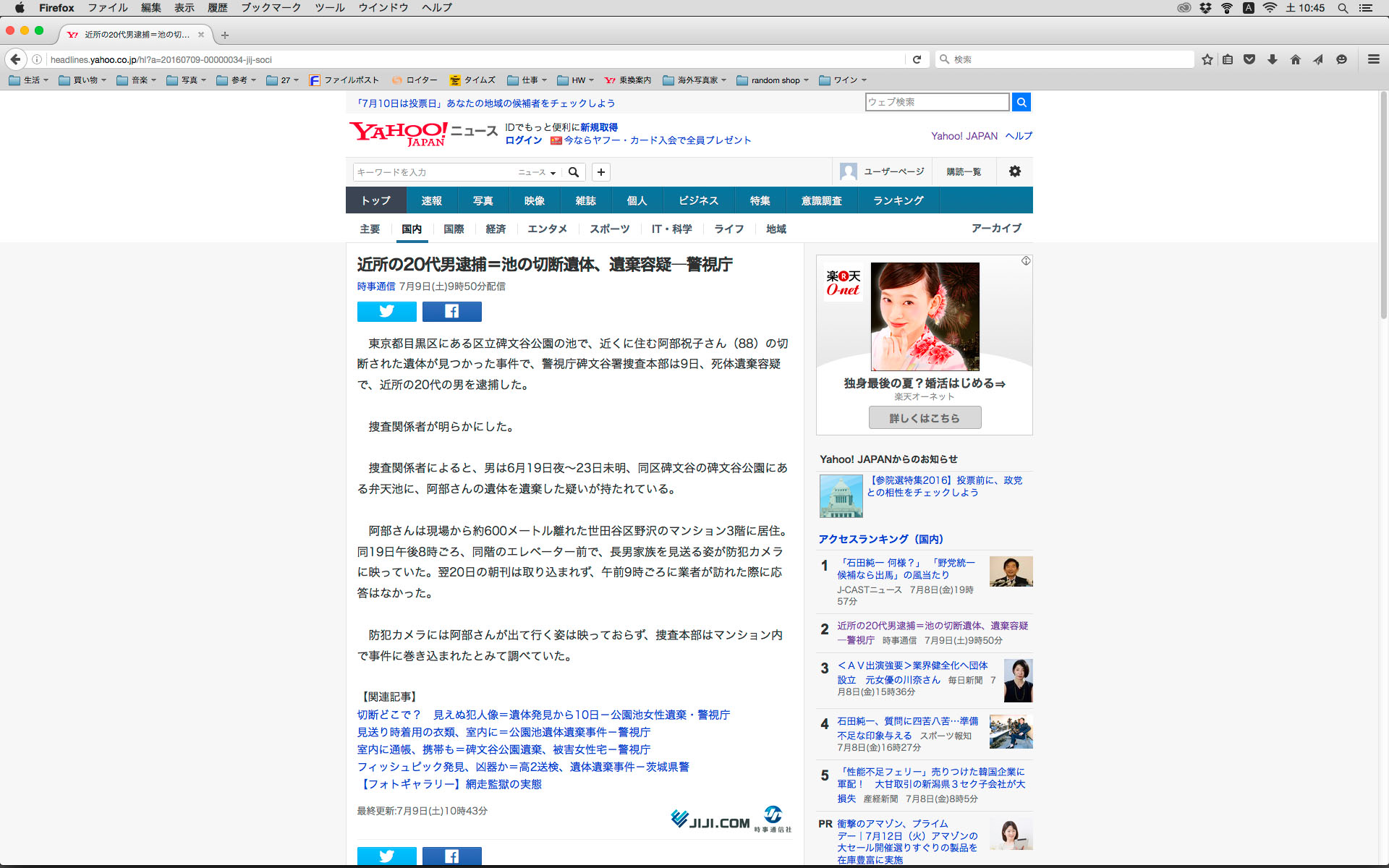Open the Firefox hamburger menu

1373,59
